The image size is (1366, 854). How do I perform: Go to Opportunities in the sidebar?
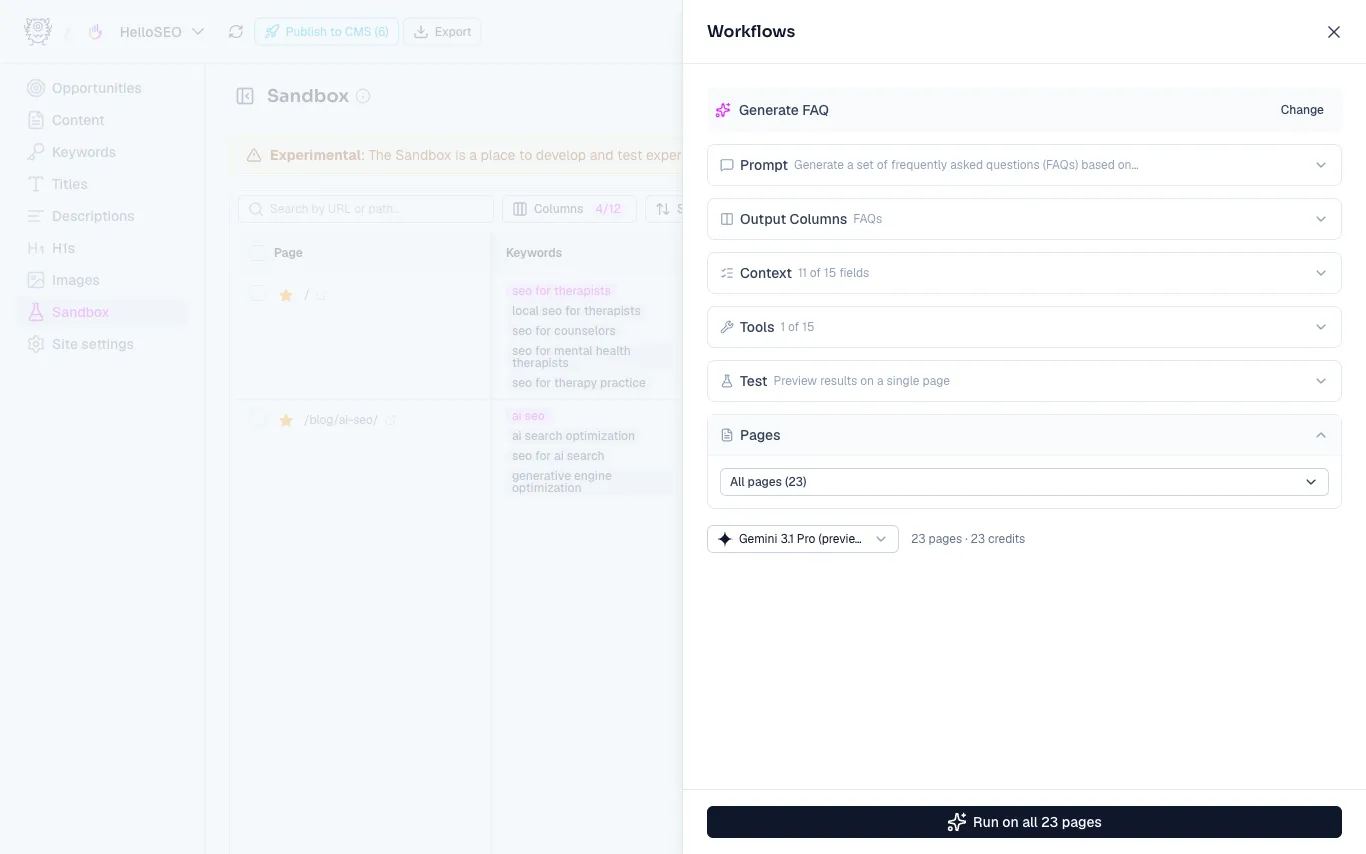[x=97, y=88]
